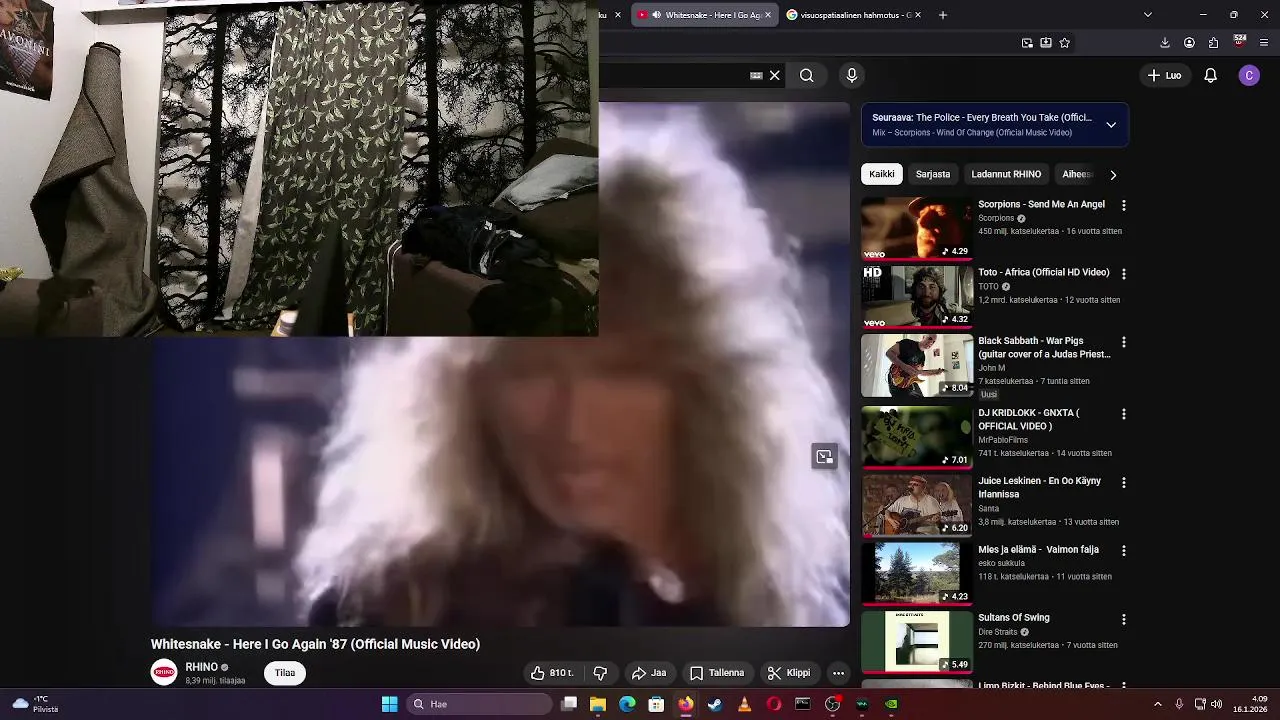Click the taskbar Hae search box
This screenshot has height=720, width=1280.
coord(479,704)
